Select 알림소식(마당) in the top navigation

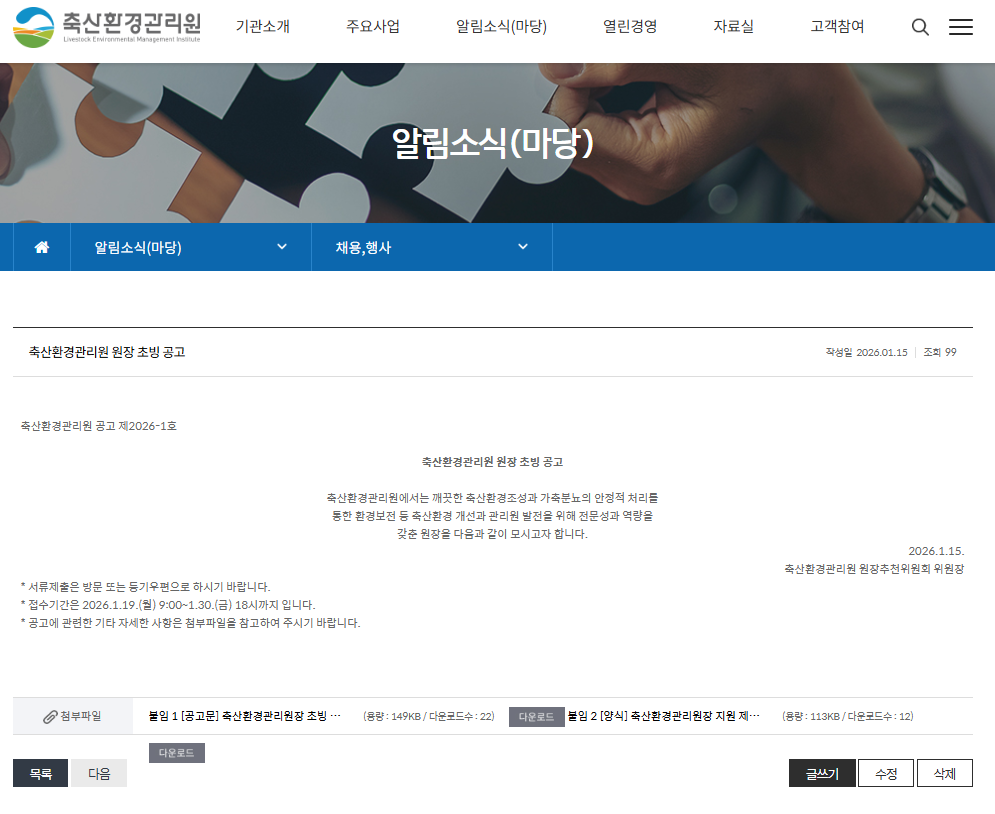502,27
